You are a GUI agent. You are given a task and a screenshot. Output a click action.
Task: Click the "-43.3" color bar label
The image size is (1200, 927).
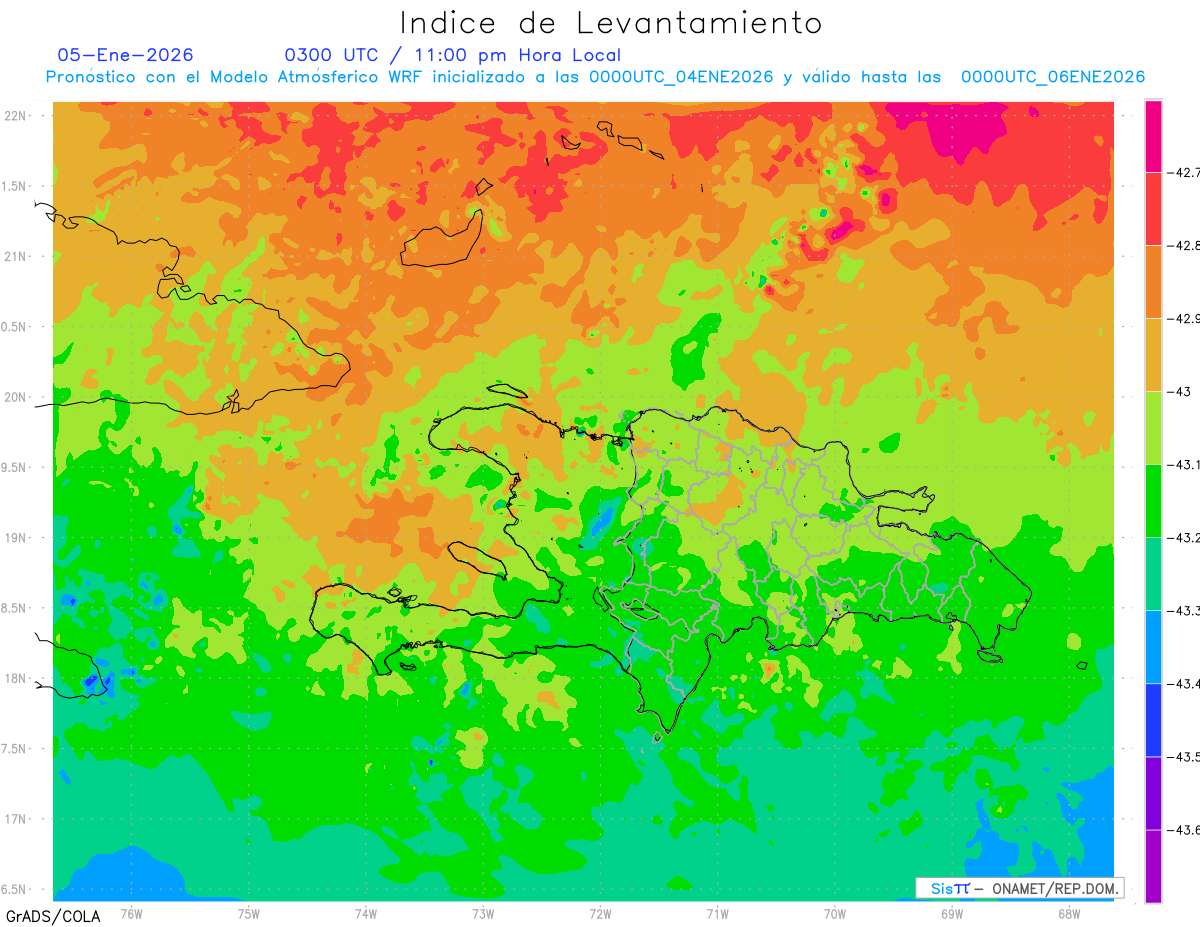(1186, 611)
